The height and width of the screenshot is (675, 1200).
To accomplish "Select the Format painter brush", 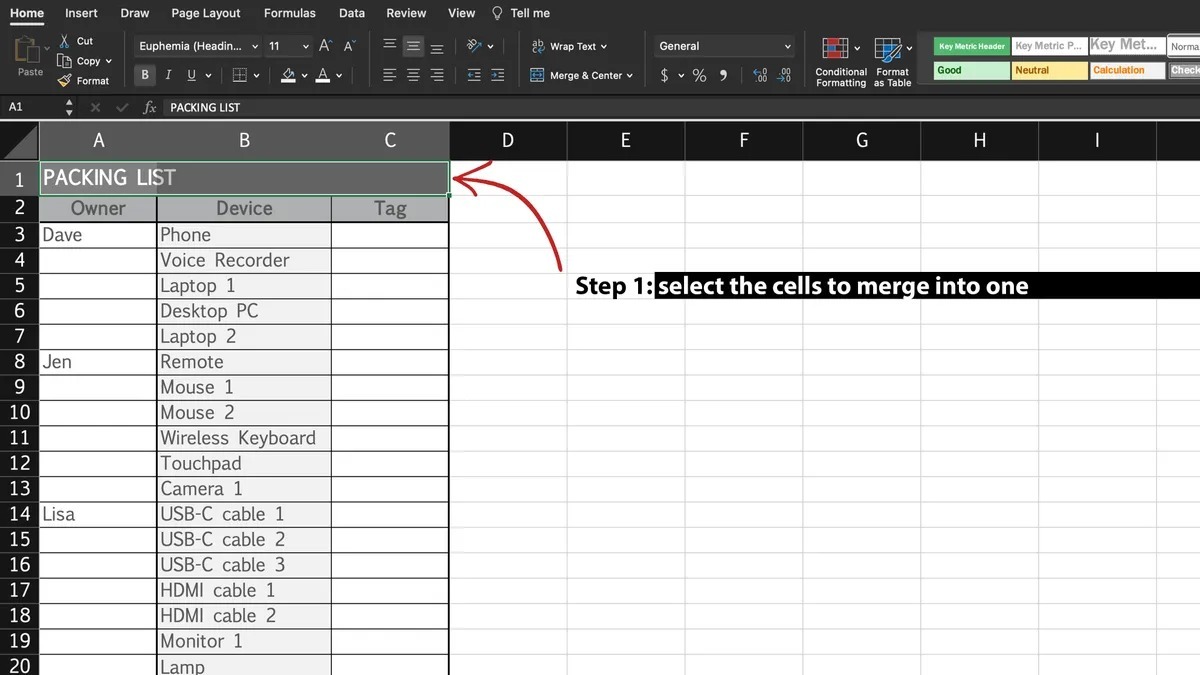I will pyautogui.click(x=65, y=81).
